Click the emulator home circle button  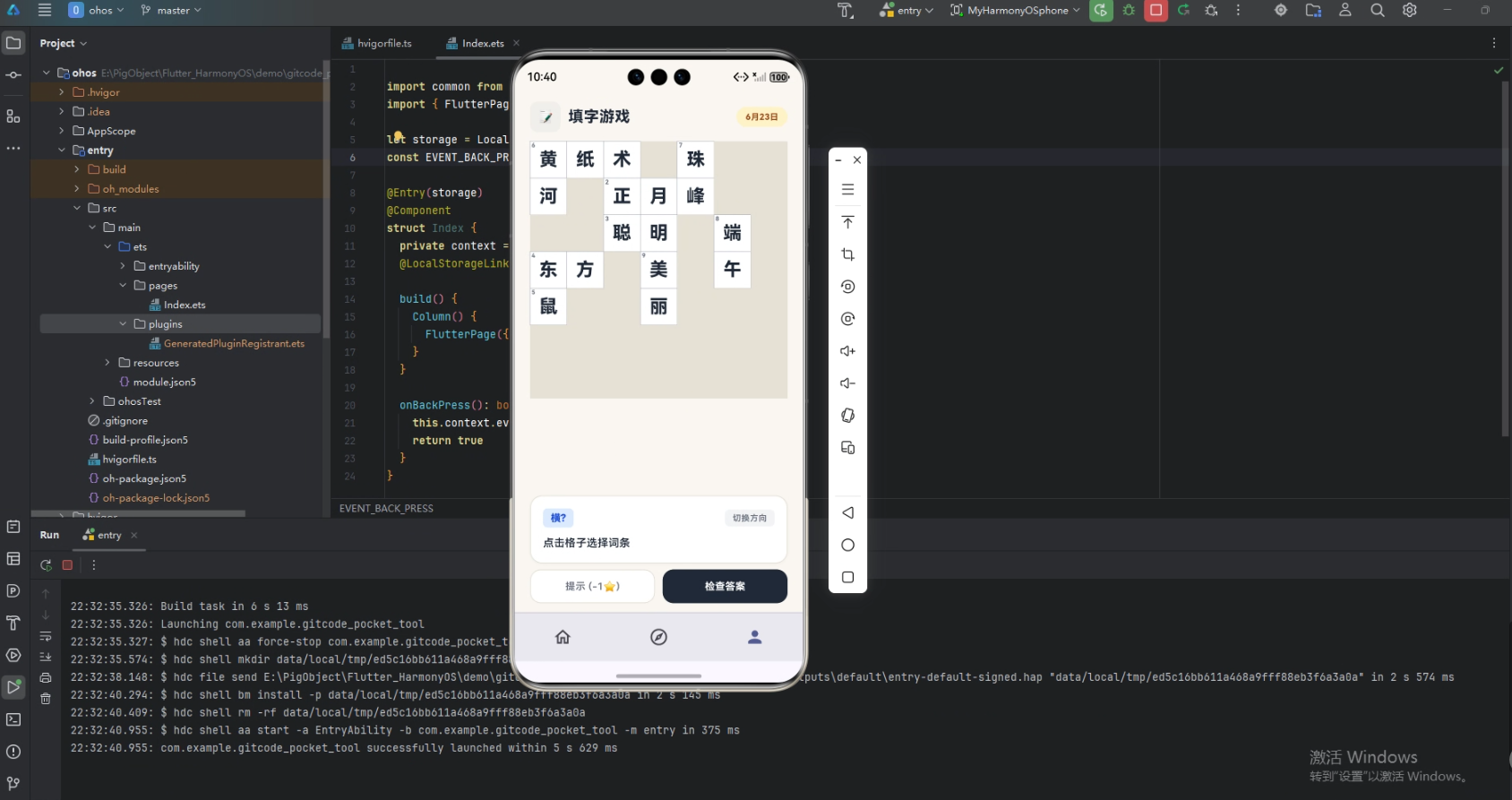(x=848, y=545)
